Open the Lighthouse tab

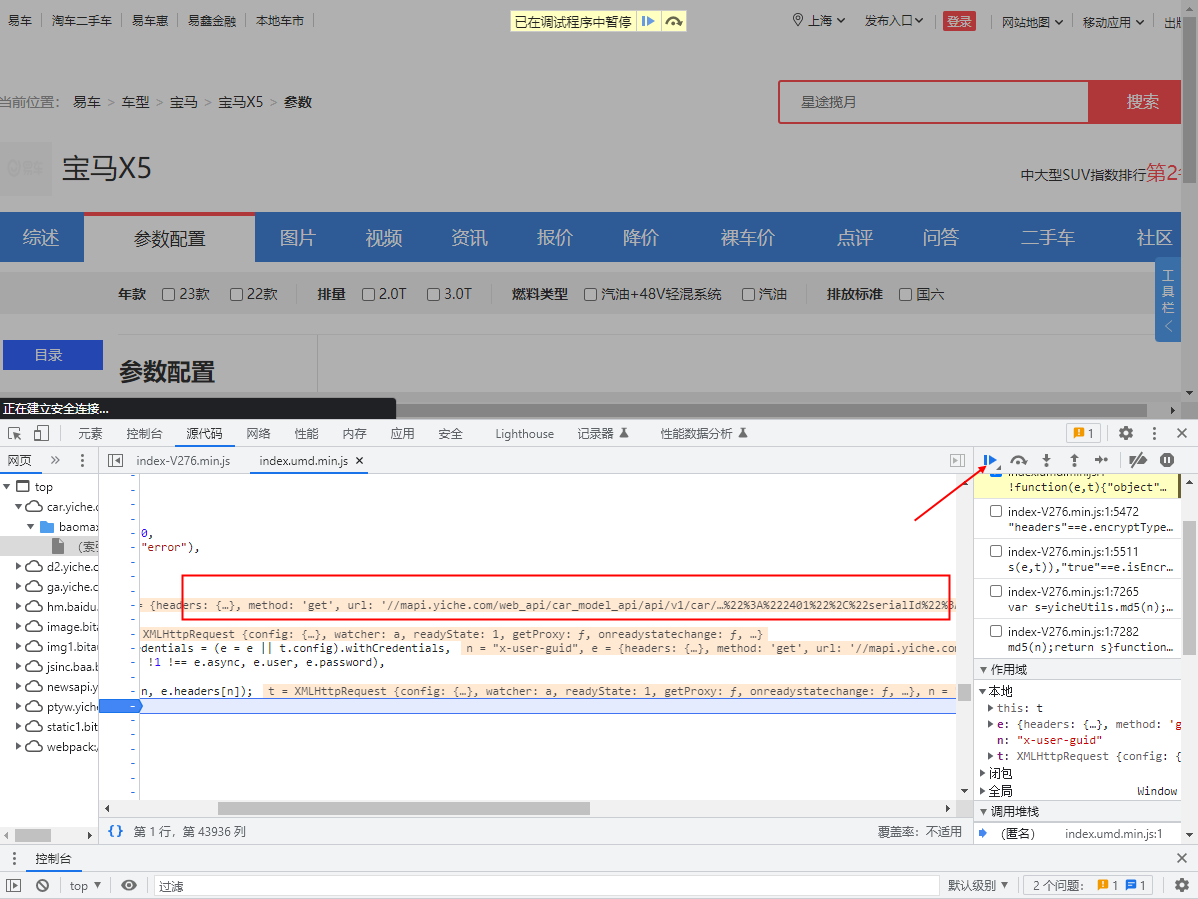coord(524,434)
